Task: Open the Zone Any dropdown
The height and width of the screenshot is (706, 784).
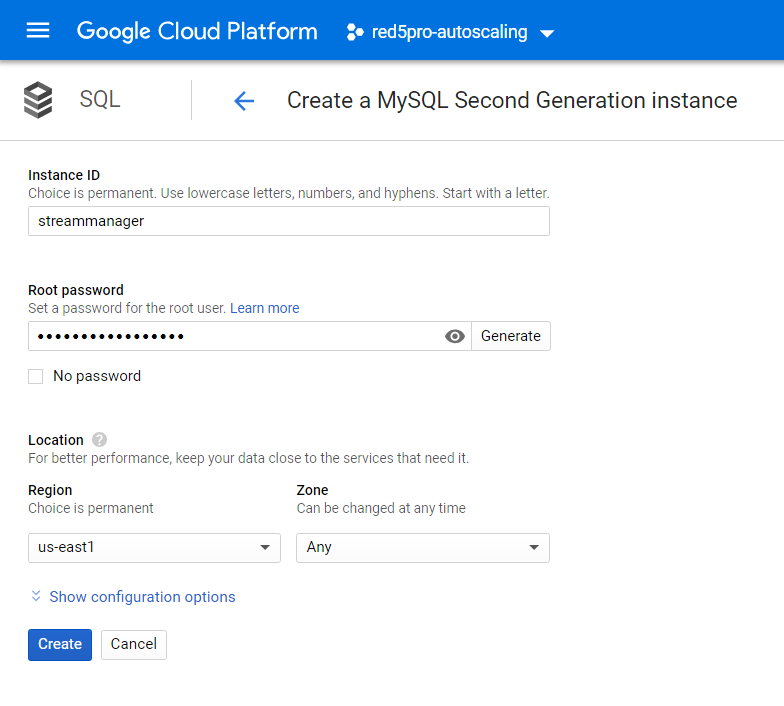Action: pyautogui.click(x=423, y=548)
